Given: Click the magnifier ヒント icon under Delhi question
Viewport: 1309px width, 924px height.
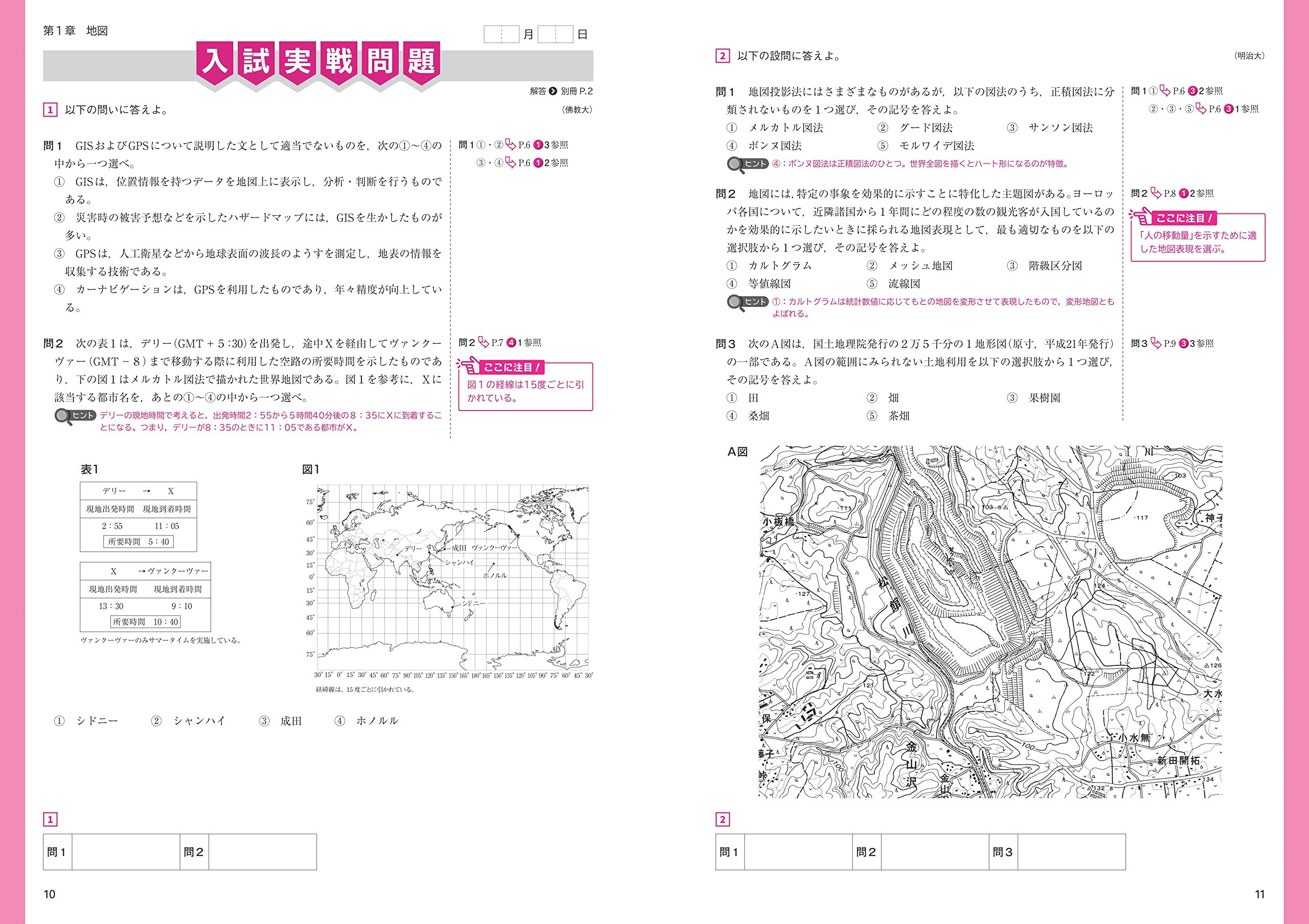Looking at the screenshot, I should click(x=75, y=416).
